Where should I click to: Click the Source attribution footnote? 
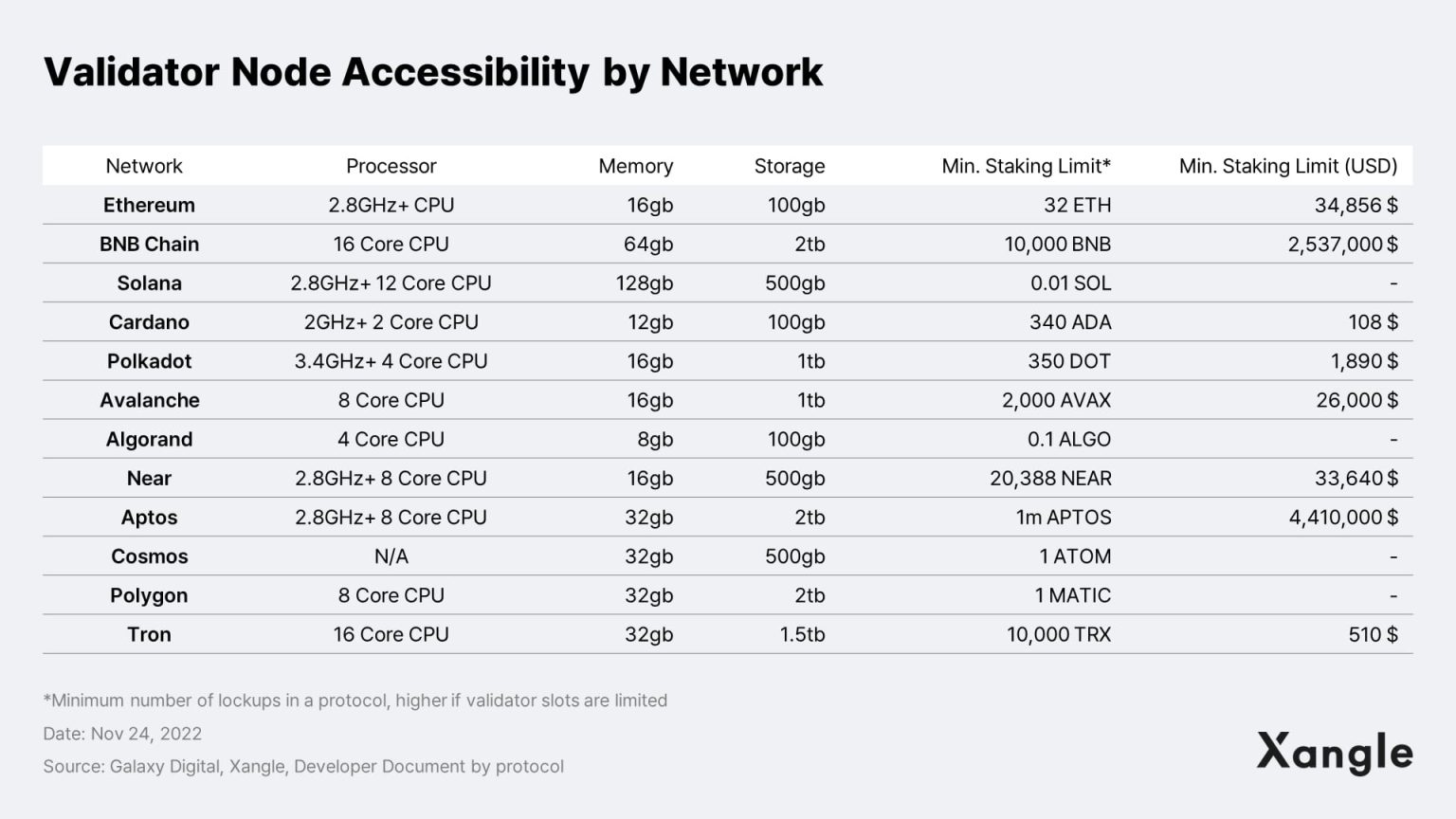click(303, 766)
